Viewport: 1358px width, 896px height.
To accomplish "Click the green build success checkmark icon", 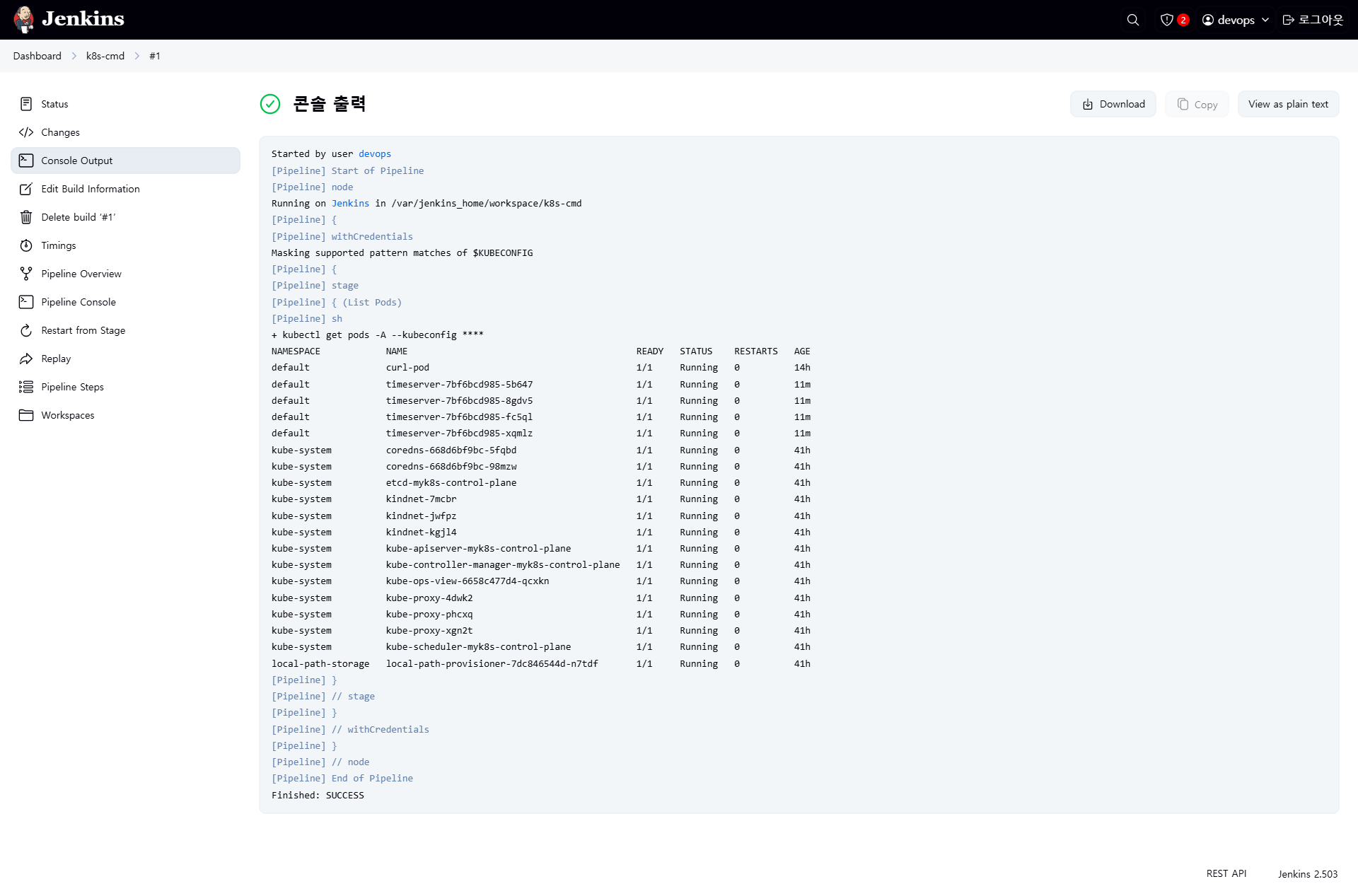I will coord(270,104).
